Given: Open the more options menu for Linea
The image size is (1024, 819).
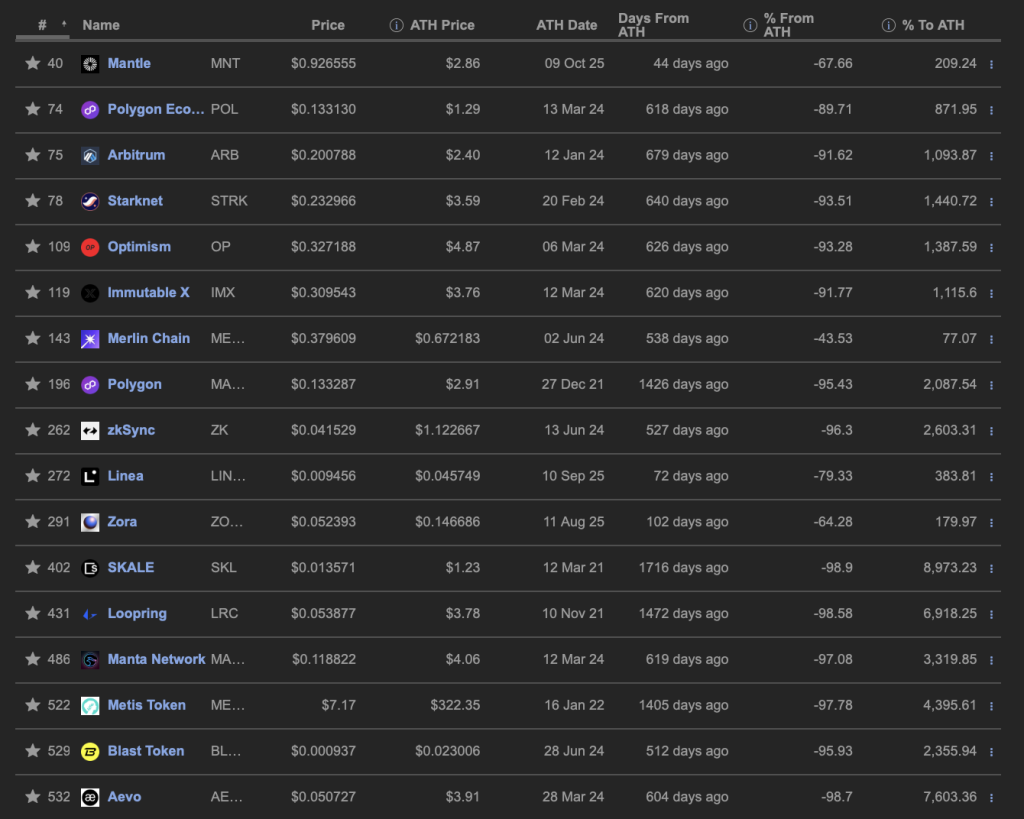Looking at the screenshot, I should (991, 477).
